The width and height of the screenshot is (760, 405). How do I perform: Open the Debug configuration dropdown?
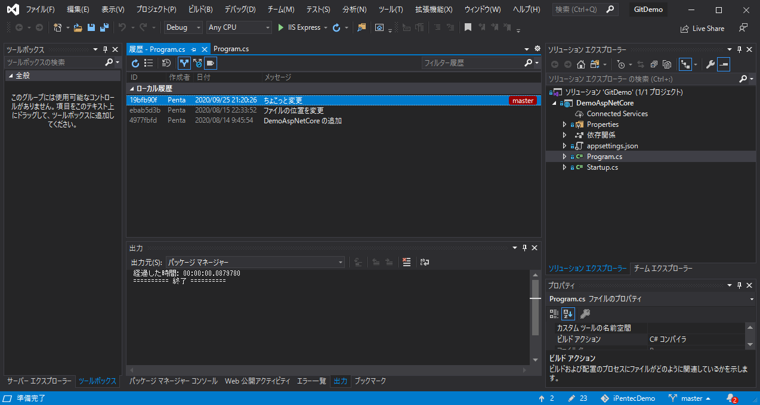tap(183, 28)
